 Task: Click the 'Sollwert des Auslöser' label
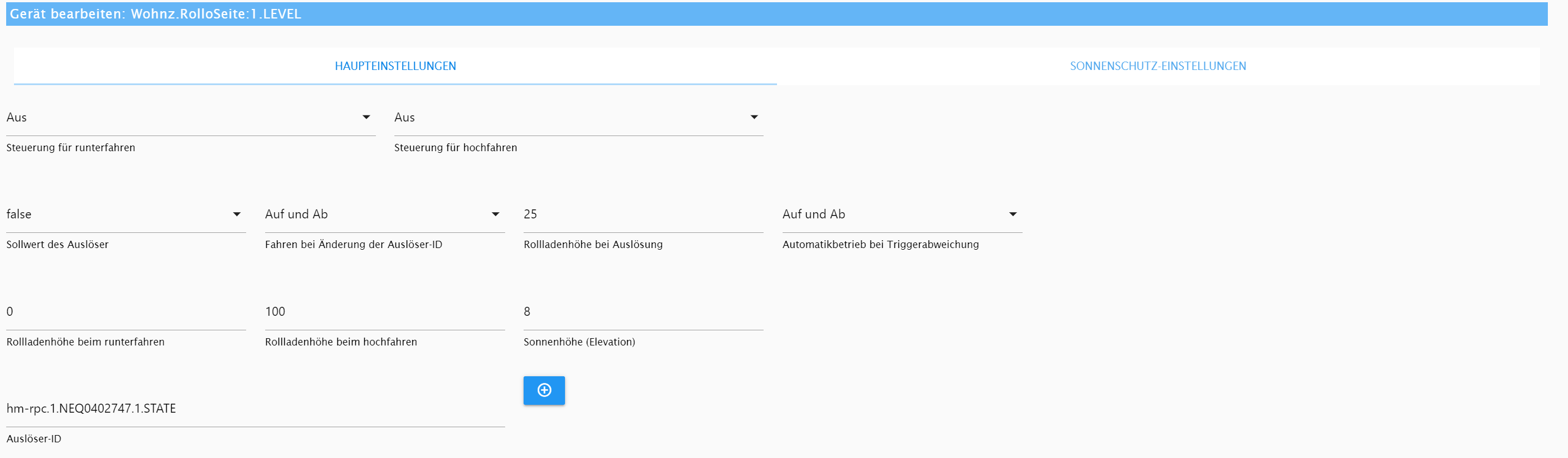(57, 245)
